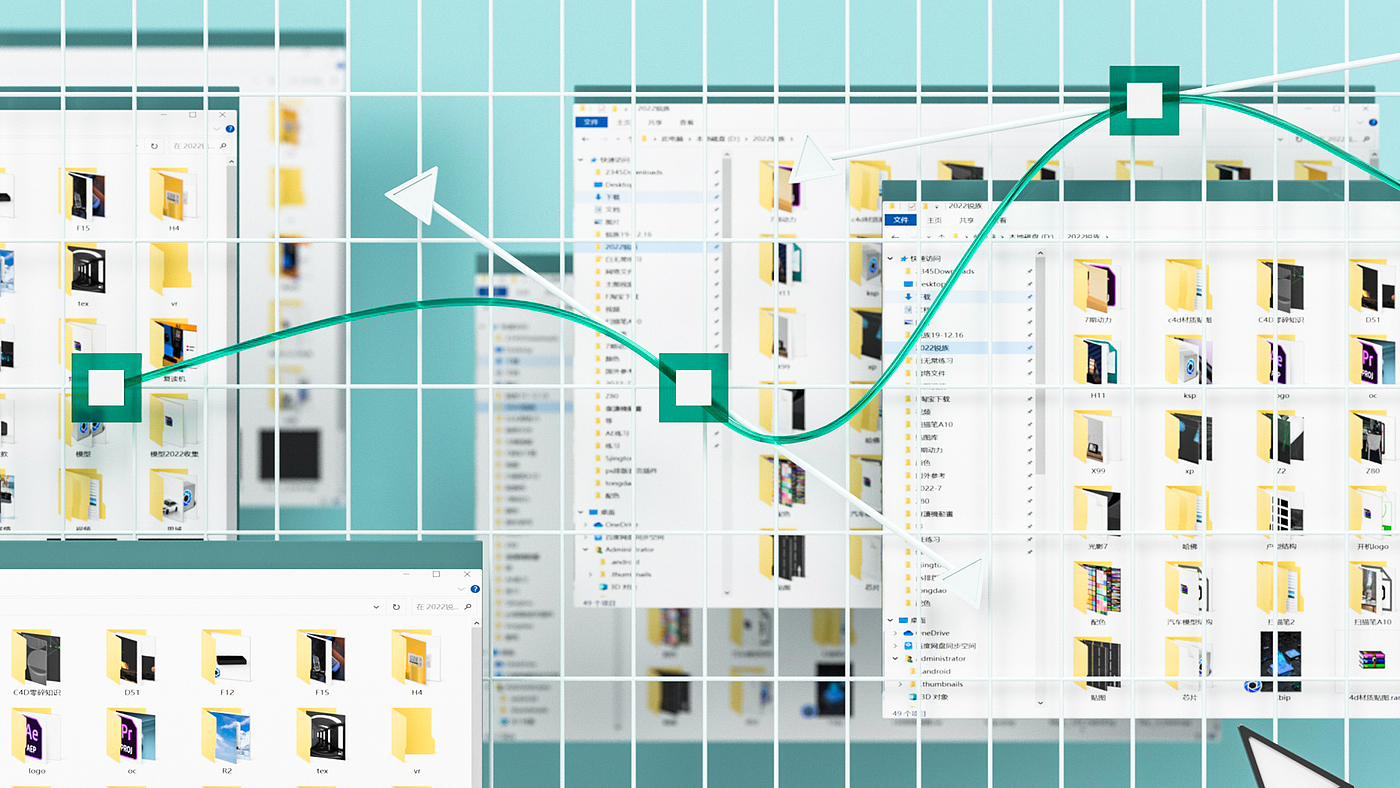Open the D51 folder in the bottom-left window
1400x788 pixels.
point(131,662)
